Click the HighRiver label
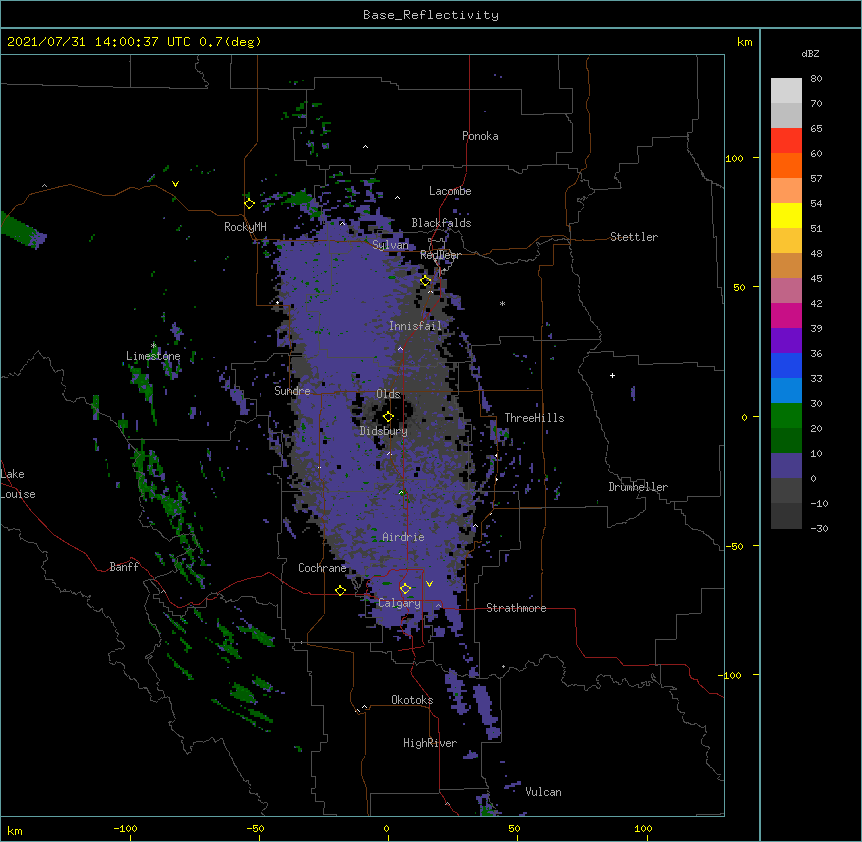Viewport: 862px width, 842px height. pos(430,743)
